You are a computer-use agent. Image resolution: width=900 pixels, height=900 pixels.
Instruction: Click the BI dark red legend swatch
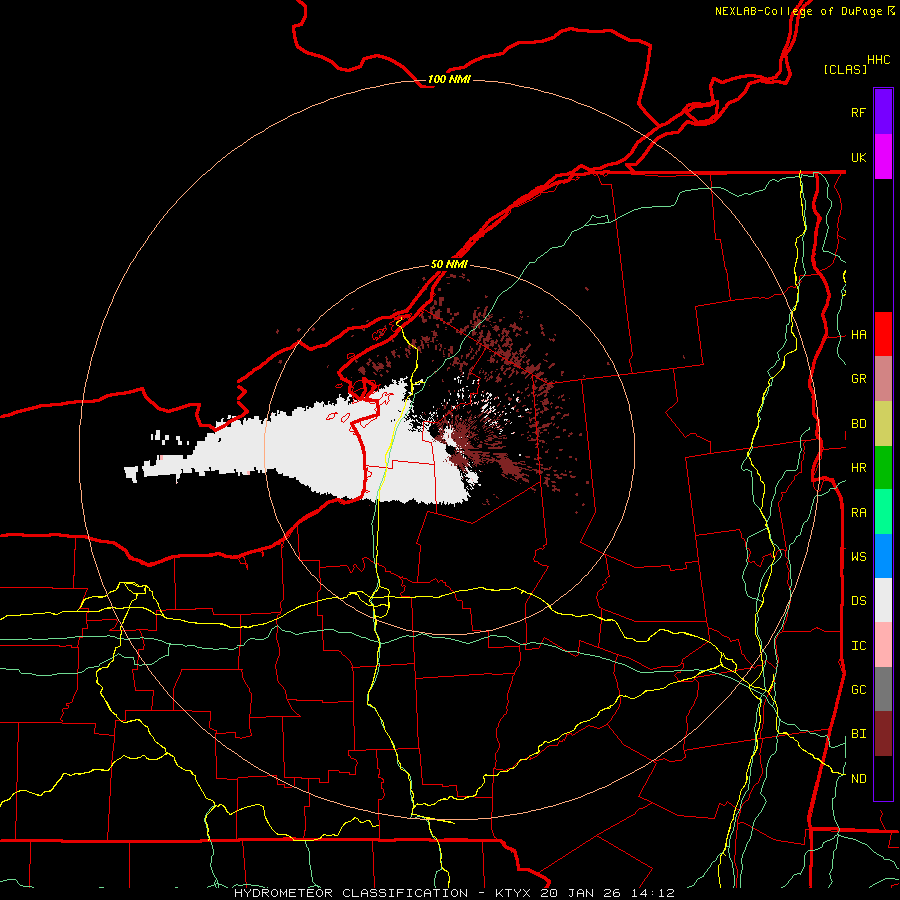pos(883,734)
